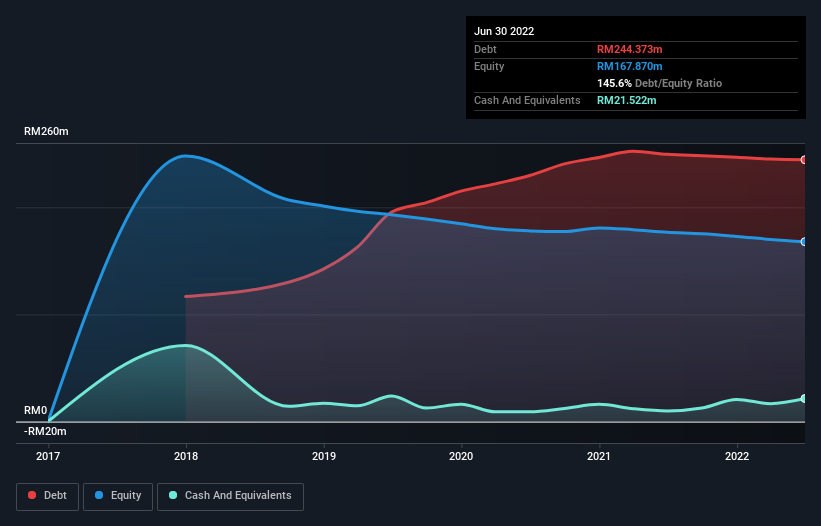Click the 145.6% Debt/Equity Ratio text
The width and height of the screenshot is (821, 526).
[659, 83]
